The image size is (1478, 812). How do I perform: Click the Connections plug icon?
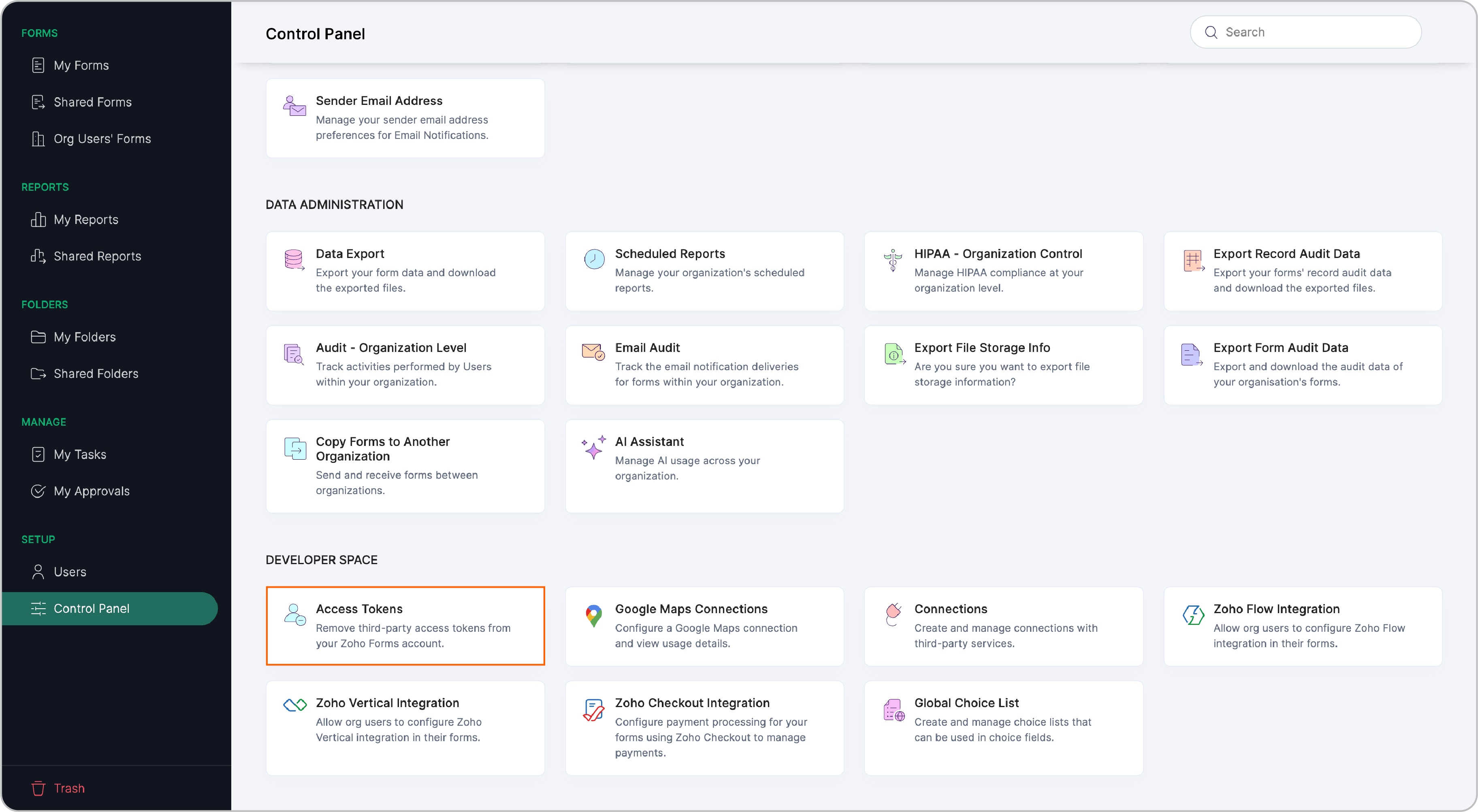[893, 615]
